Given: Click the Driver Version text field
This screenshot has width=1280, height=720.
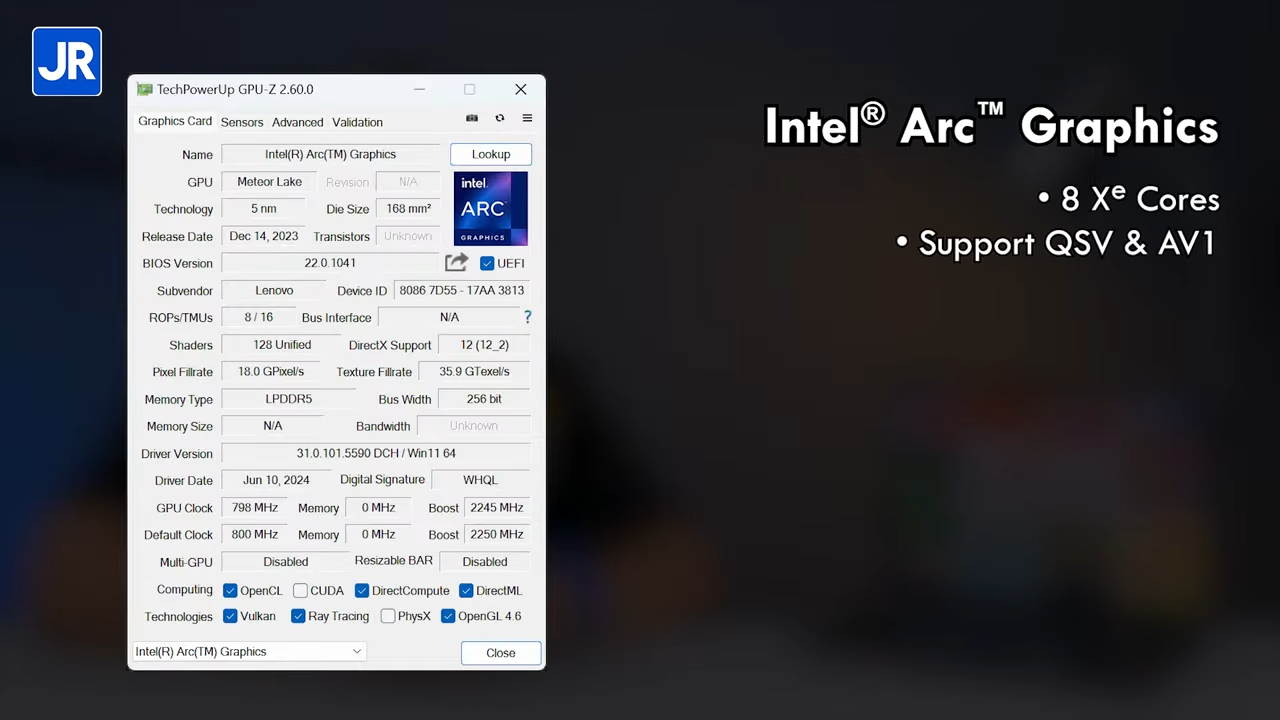Looking at the screenshot, I should [x=375, y=453].
